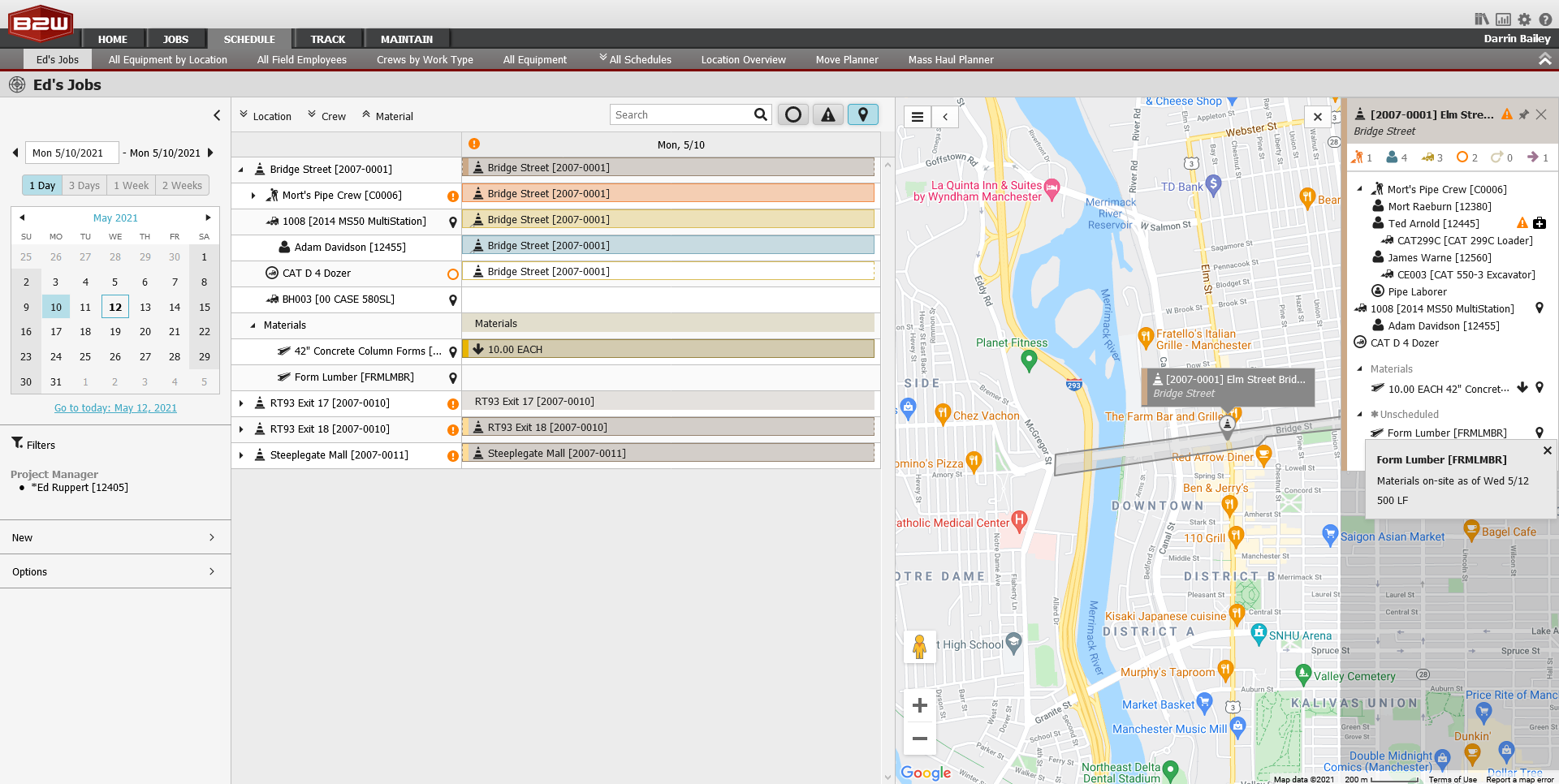Image resolution: width=1559 pixels, height=784 pixels.
Task: Expand RT93 Exit 17 [2007-0010] row
Action: (x=241, y=403)
